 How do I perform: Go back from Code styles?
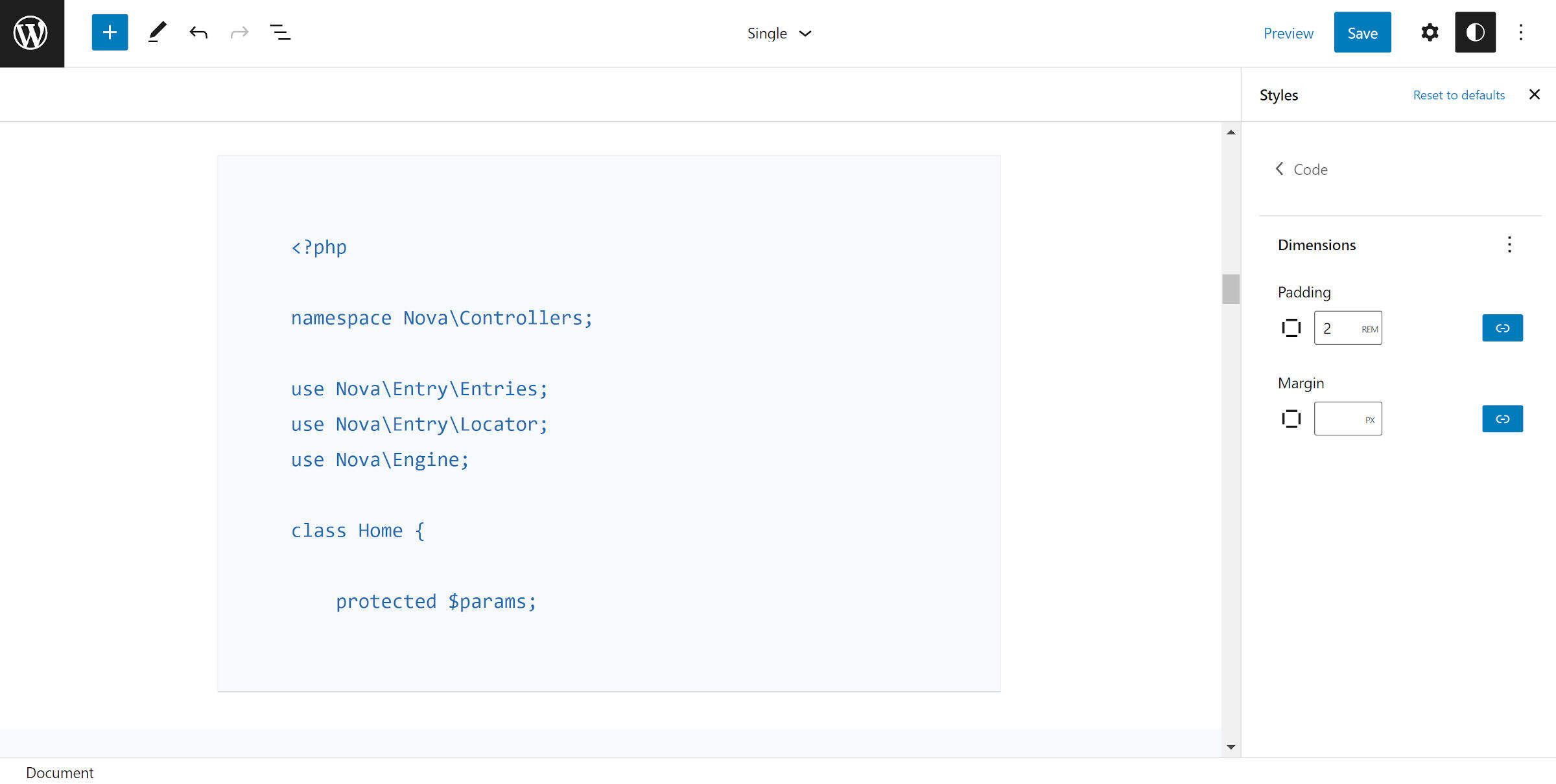click(1280, 169)
